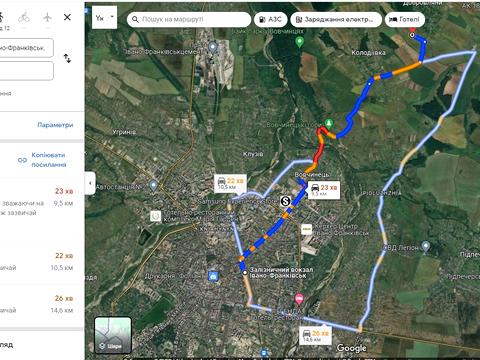Collapse the side panel with arrow

(x=90, y=183)
